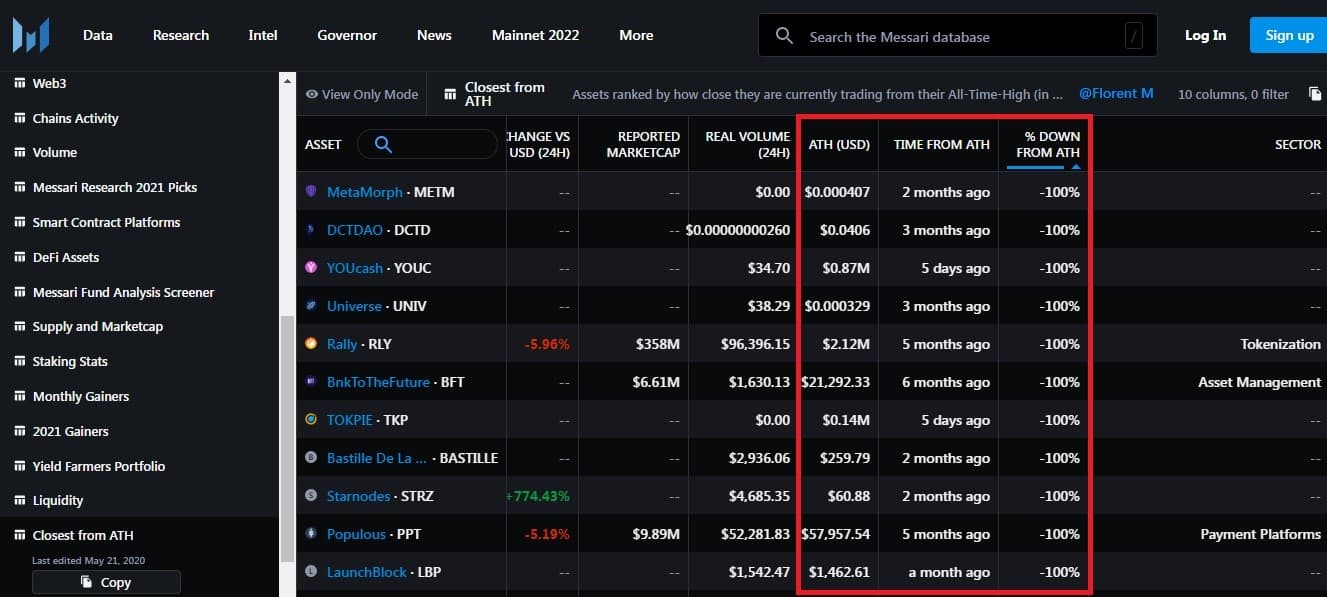Click the slash shortcut icon in search bar
This screenshot has width=1327, height=597.
click(x=1133, y=36)
